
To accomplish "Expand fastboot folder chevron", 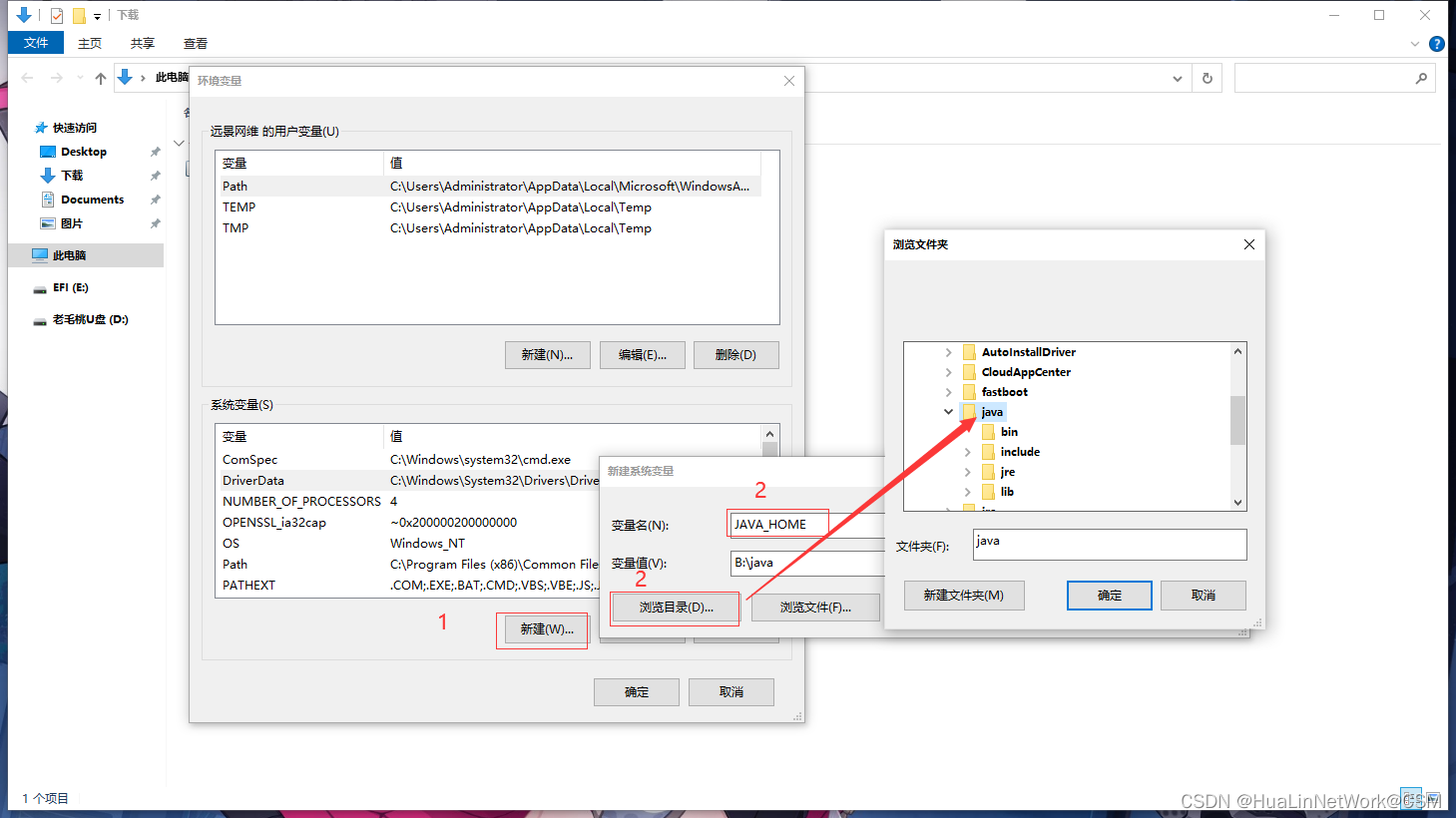I will click(x=948, y=392).
